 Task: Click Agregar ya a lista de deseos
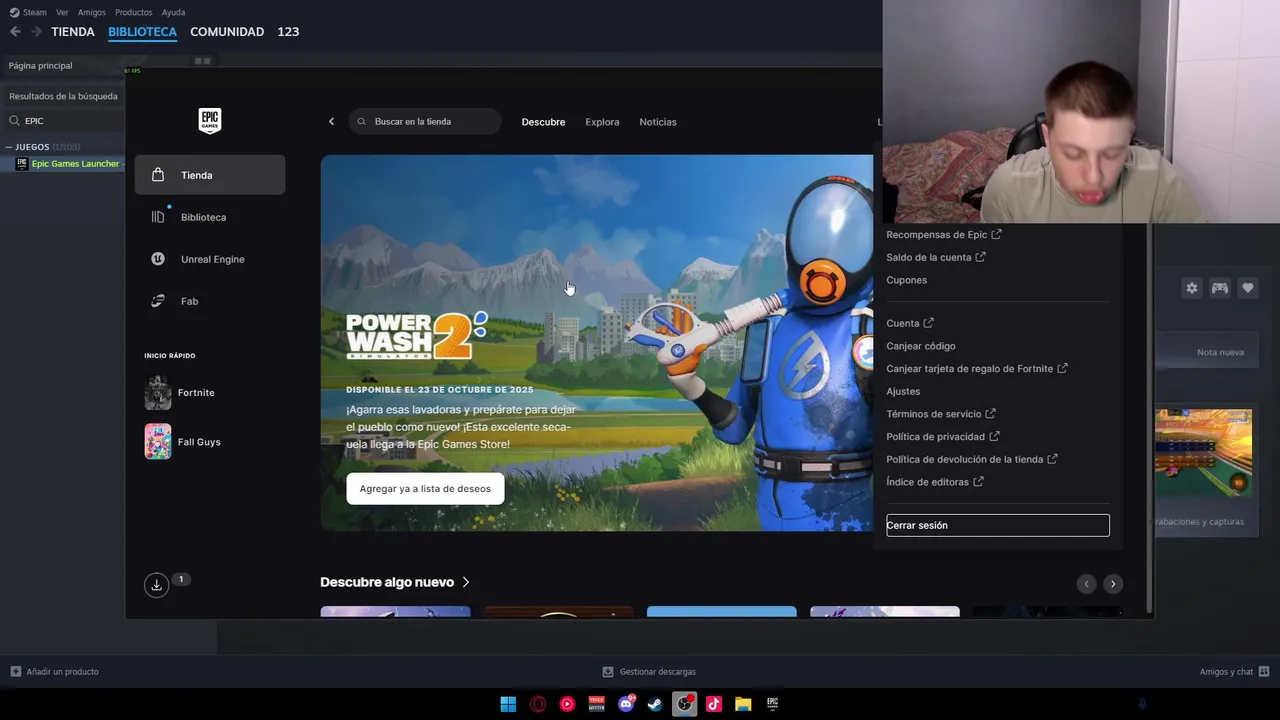425,489
